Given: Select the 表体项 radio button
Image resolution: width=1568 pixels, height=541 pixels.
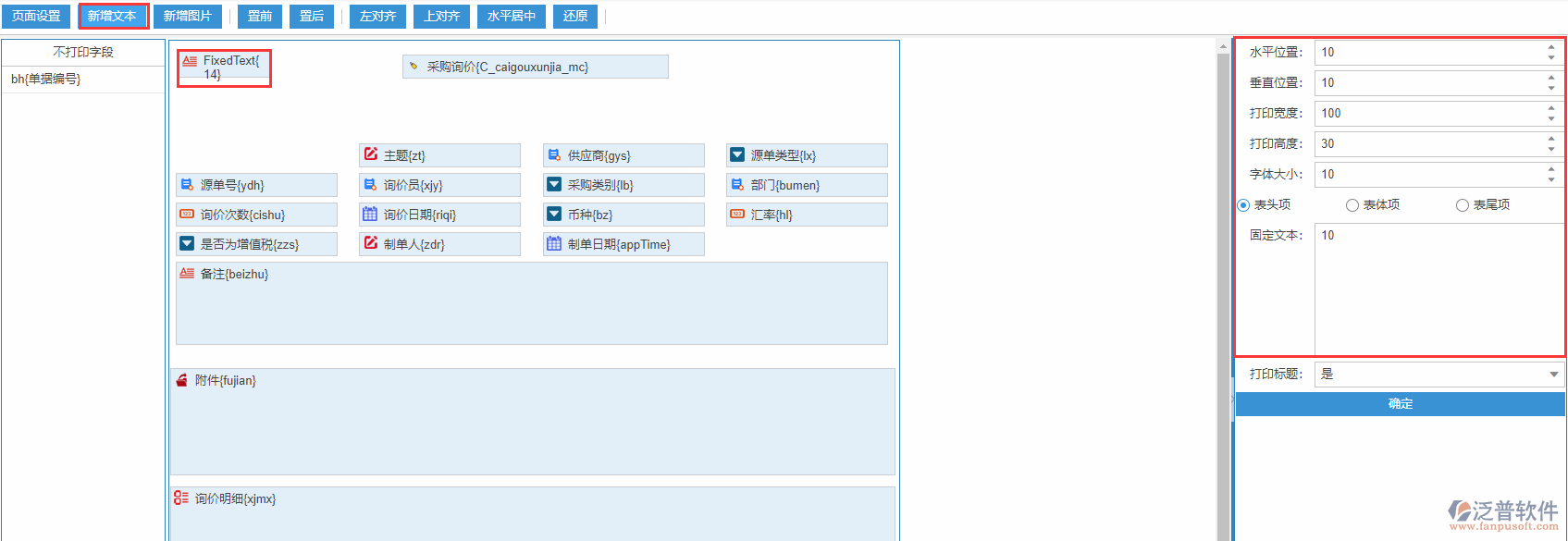Looking at the screenshot, I should click(1352, 205).
